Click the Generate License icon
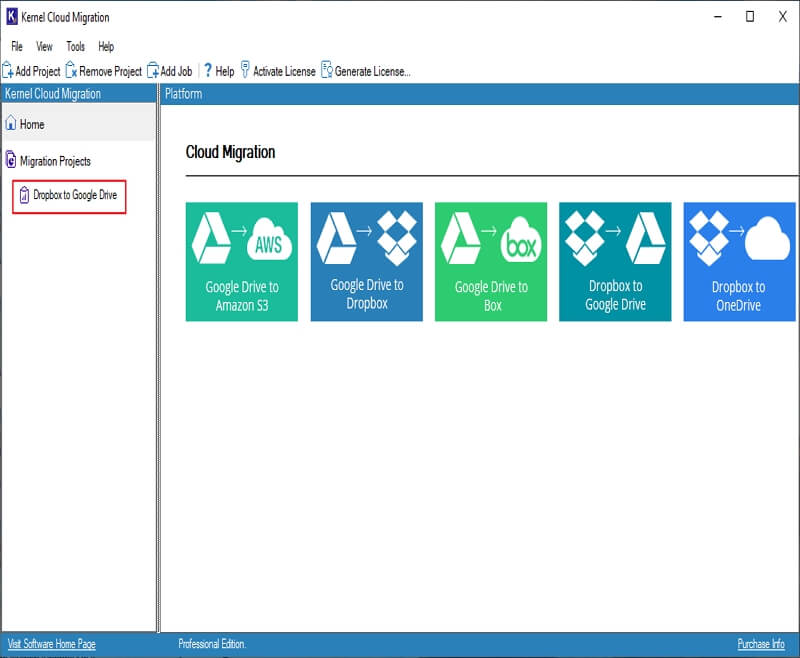 pyautogui.click(x=327, y=70)
